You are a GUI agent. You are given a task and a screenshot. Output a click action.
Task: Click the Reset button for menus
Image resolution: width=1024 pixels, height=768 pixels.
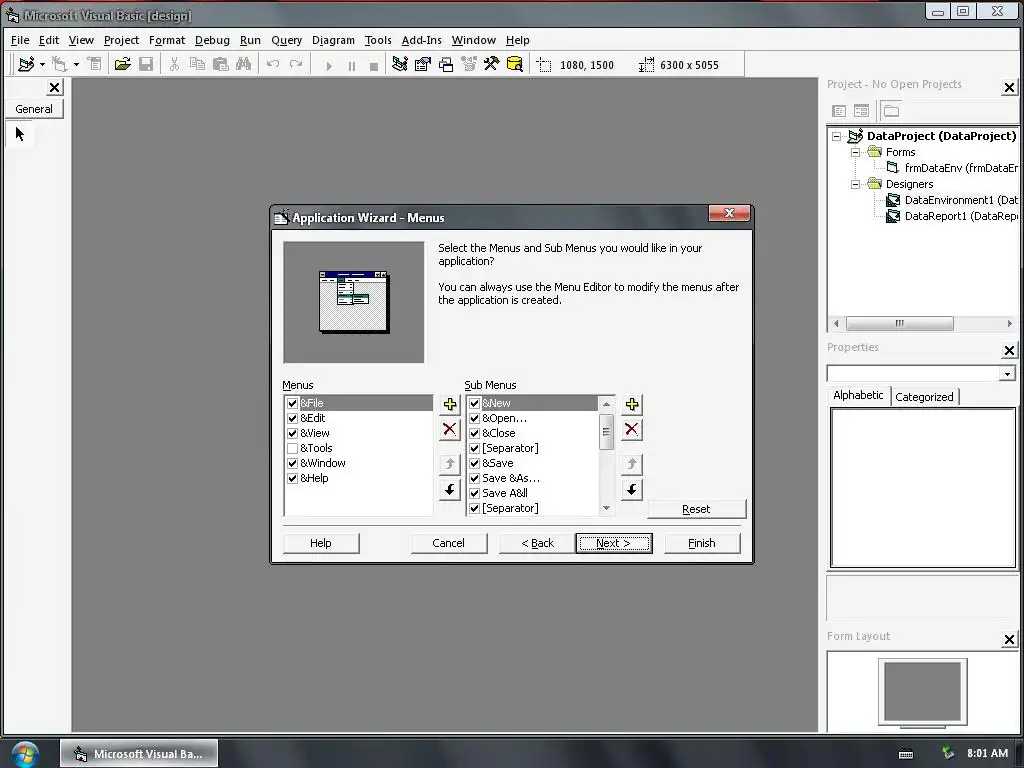pyautogui.click(x=696, y=509)
